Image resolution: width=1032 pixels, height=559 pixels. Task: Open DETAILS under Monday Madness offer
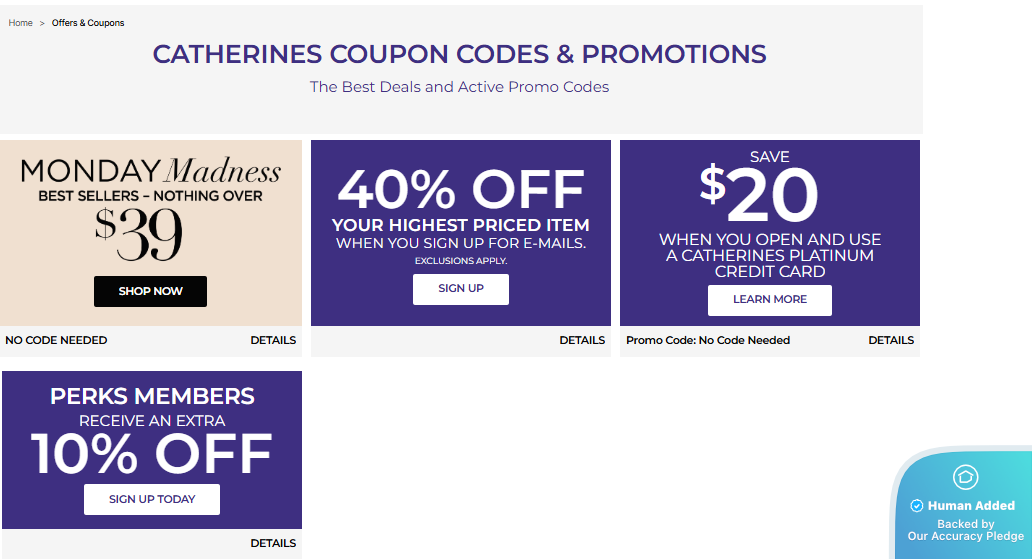click(273, 340)
